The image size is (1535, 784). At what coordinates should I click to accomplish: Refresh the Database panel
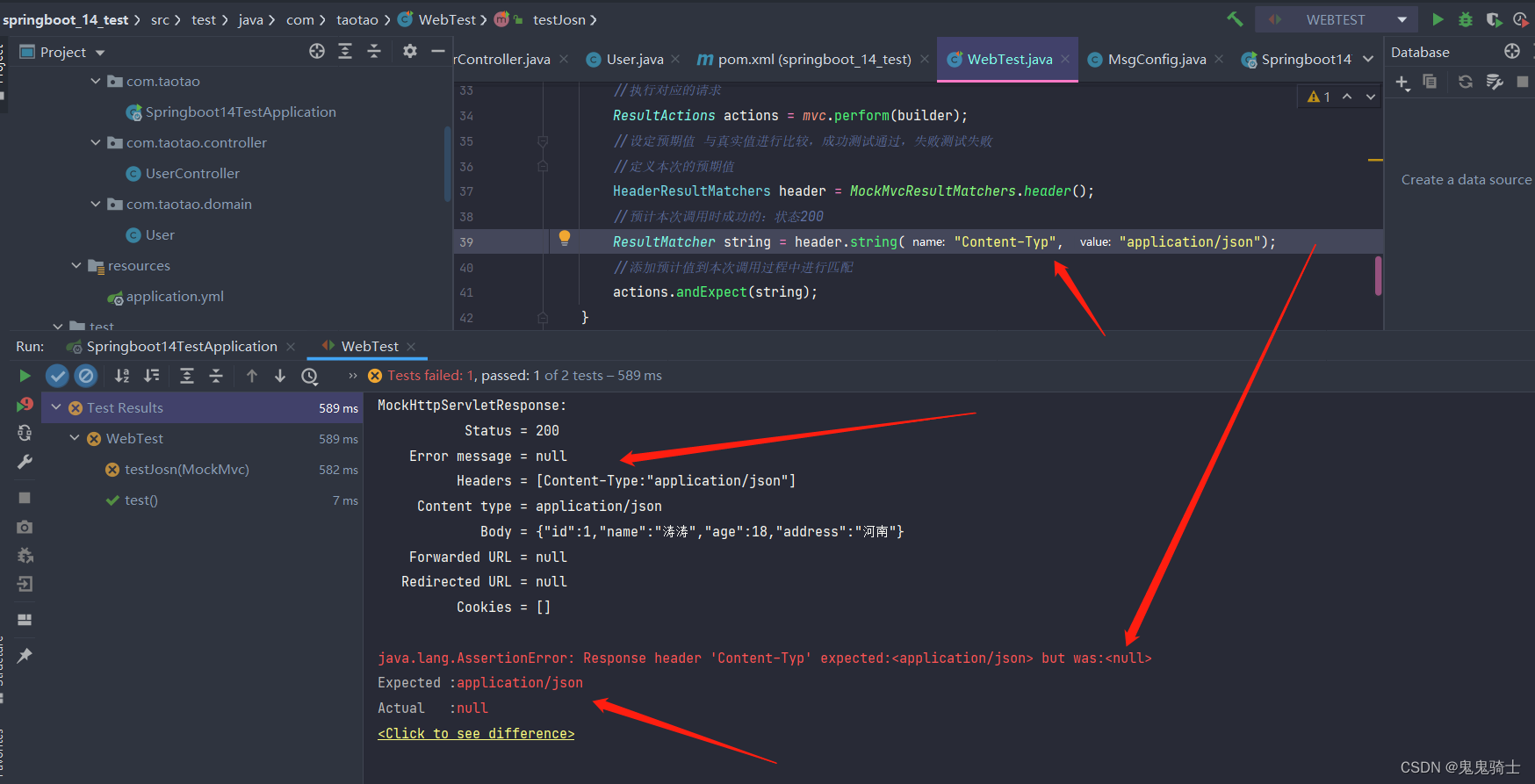click(1466, 82)
